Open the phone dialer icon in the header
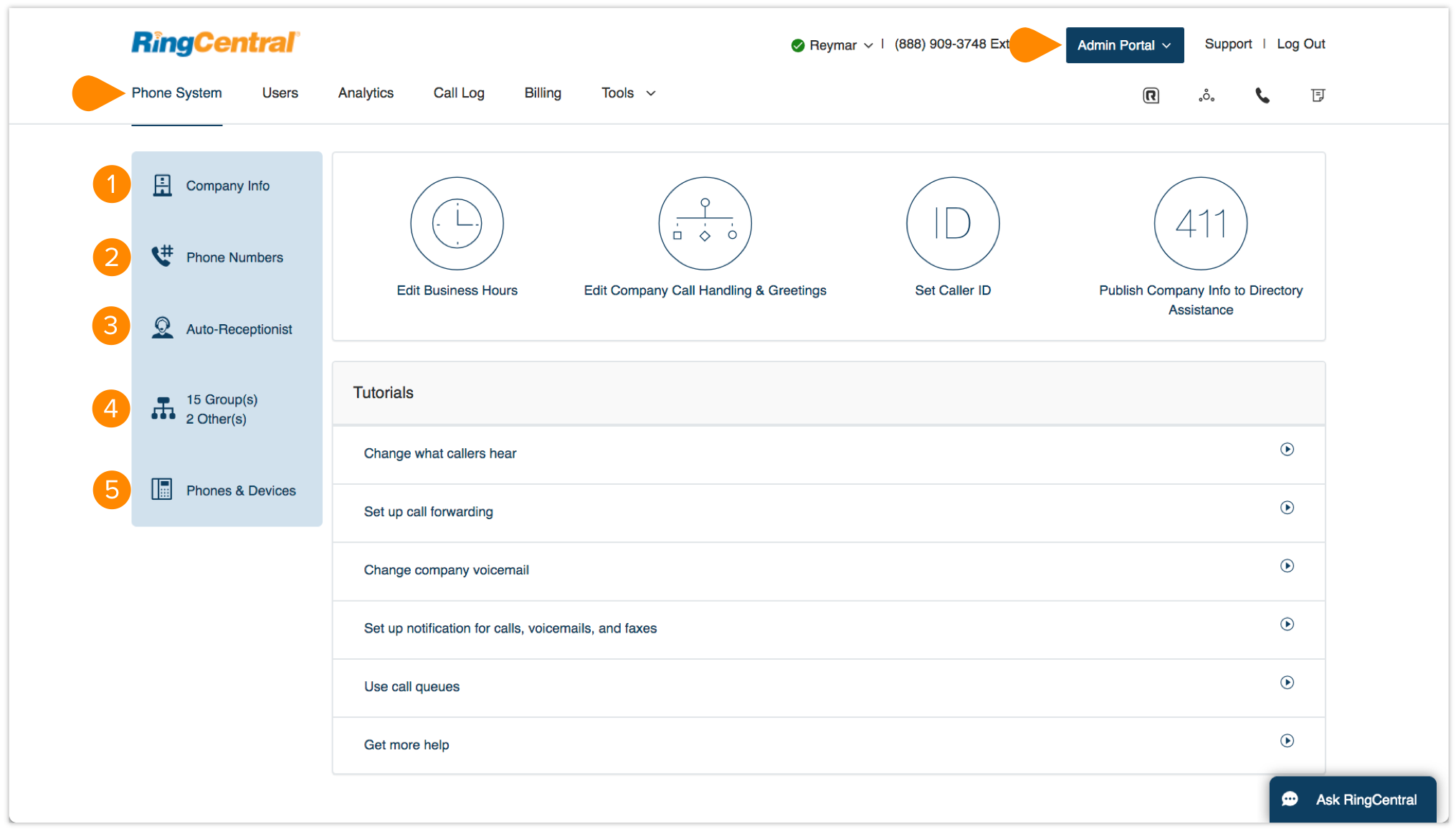 [1262, 95]
